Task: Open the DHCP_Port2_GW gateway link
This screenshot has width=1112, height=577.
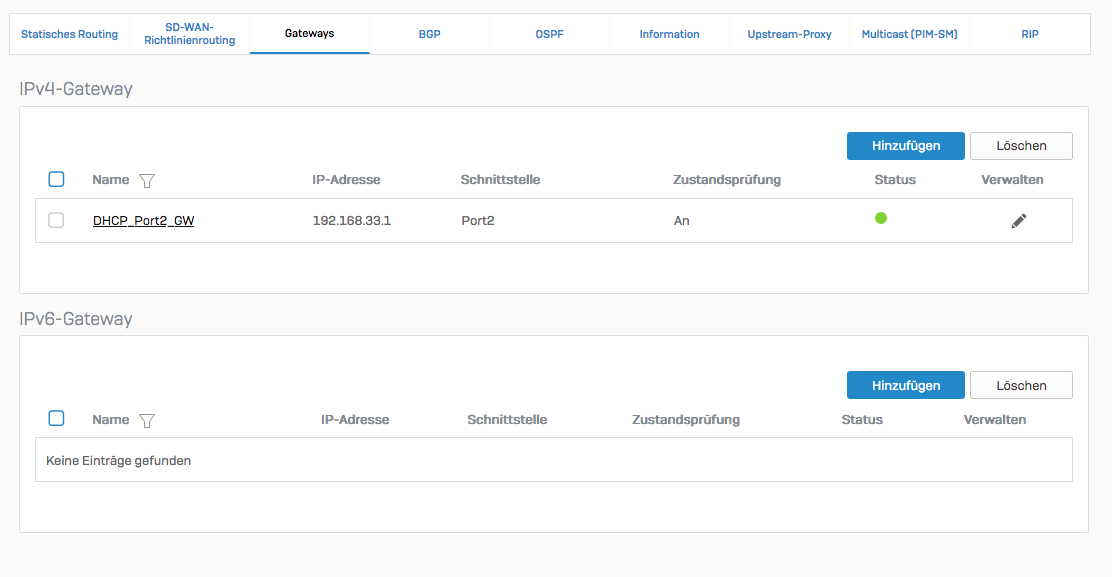Action: click(x=143, y=221)
